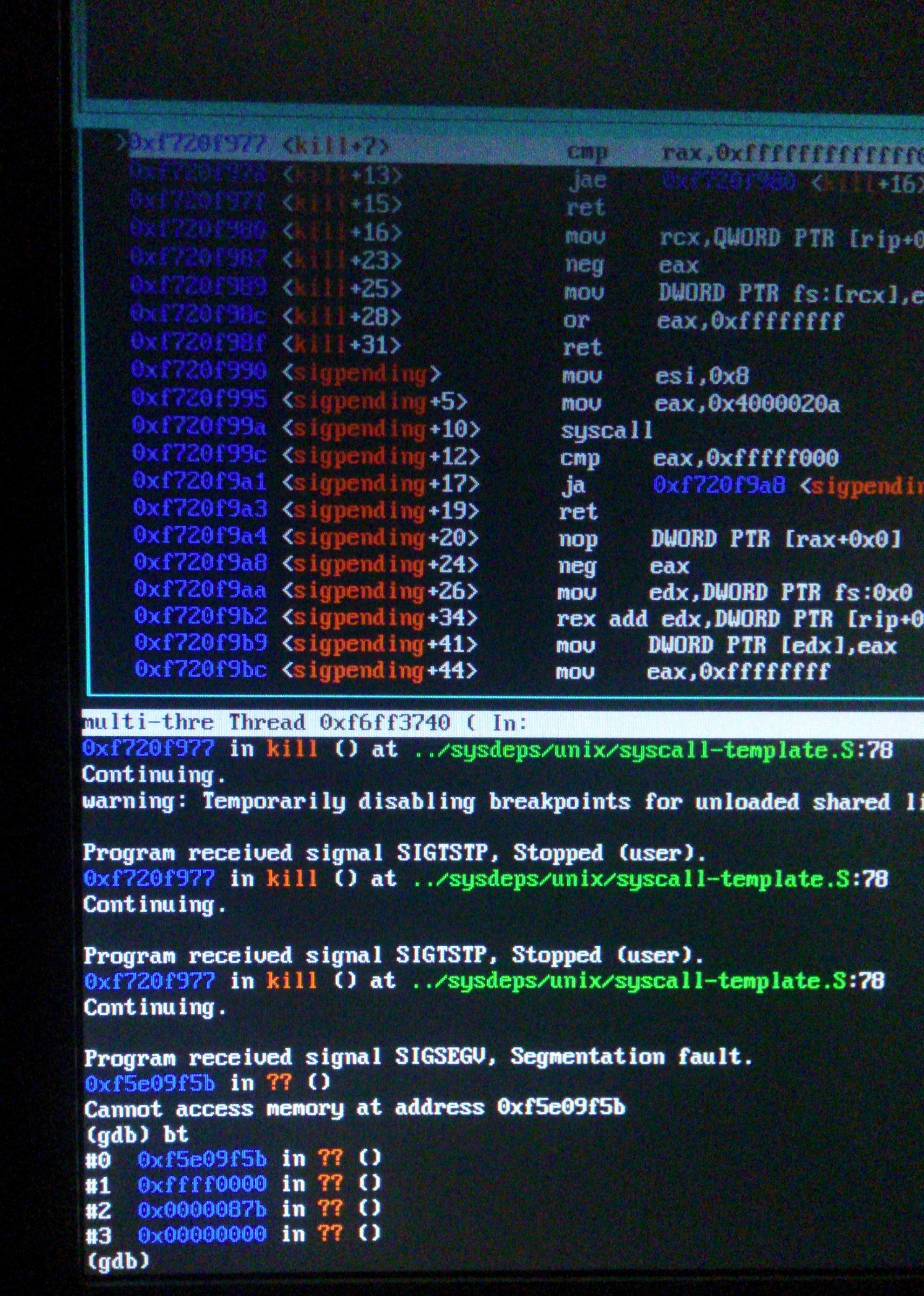The width and height of the screenshot is (924, 1296).
Task: Click the 'Cannot access memory at address' message
Action: tap(354, 1108)
